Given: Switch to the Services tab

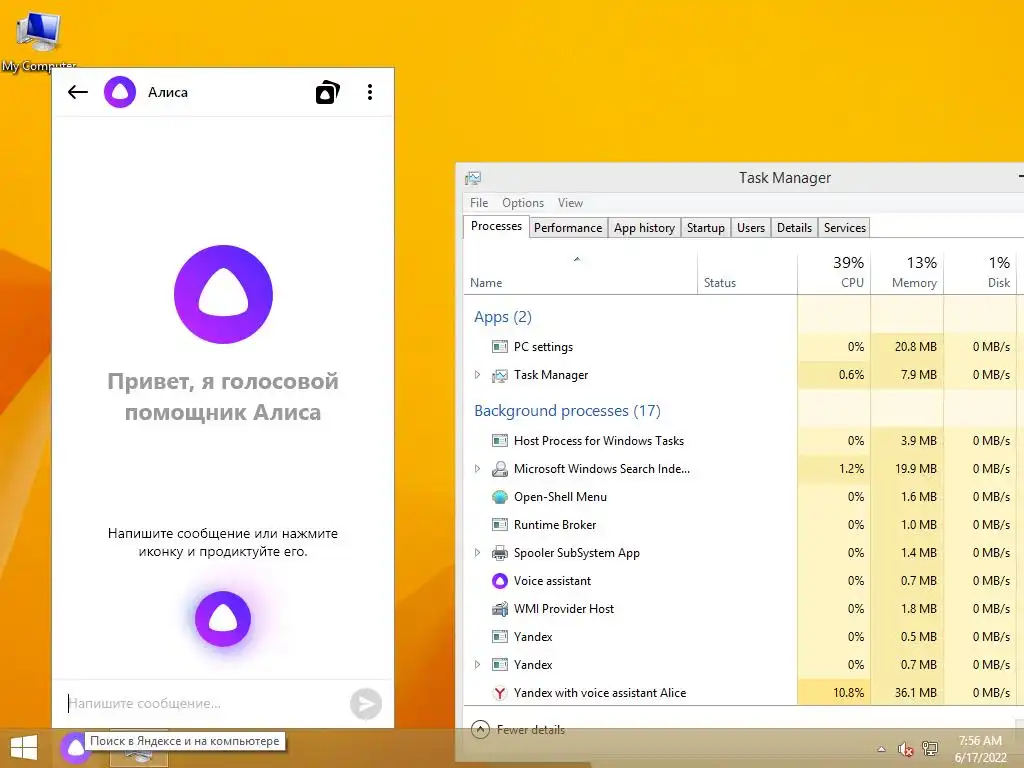Looking at the screenshot, I should tap(844, 227).
